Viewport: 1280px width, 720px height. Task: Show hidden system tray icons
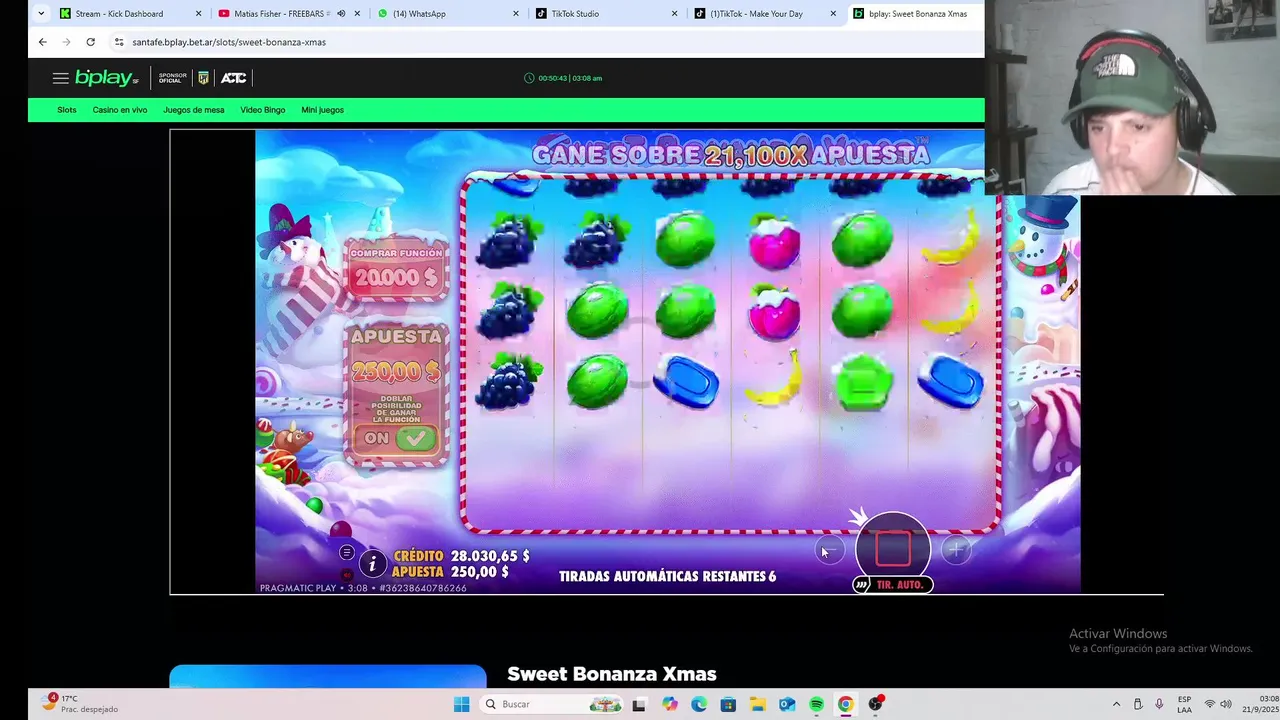1116,704
